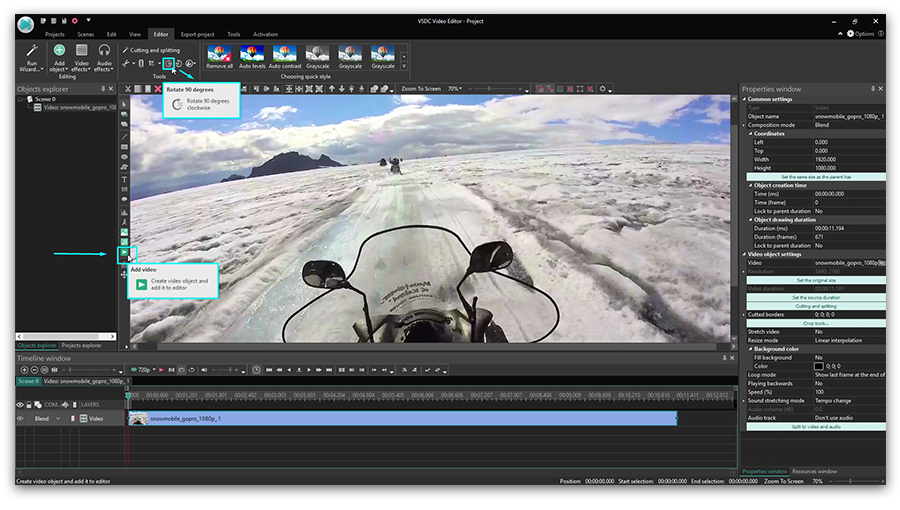Toggle visibility eye of Video layer
900x510 pixels.
(x=20, y=419)
